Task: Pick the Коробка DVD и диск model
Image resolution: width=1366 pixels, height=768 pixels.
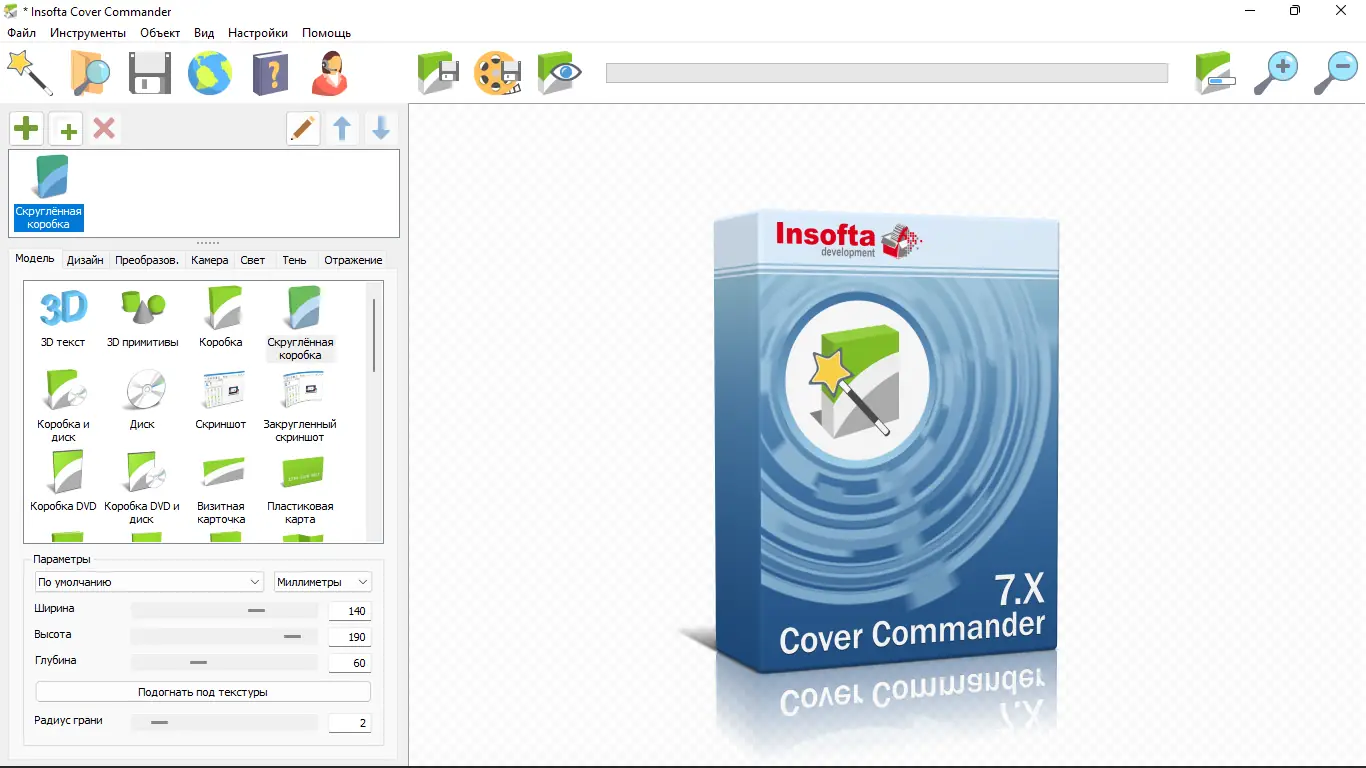Action: pyautogui.click(x=142, y=488)
